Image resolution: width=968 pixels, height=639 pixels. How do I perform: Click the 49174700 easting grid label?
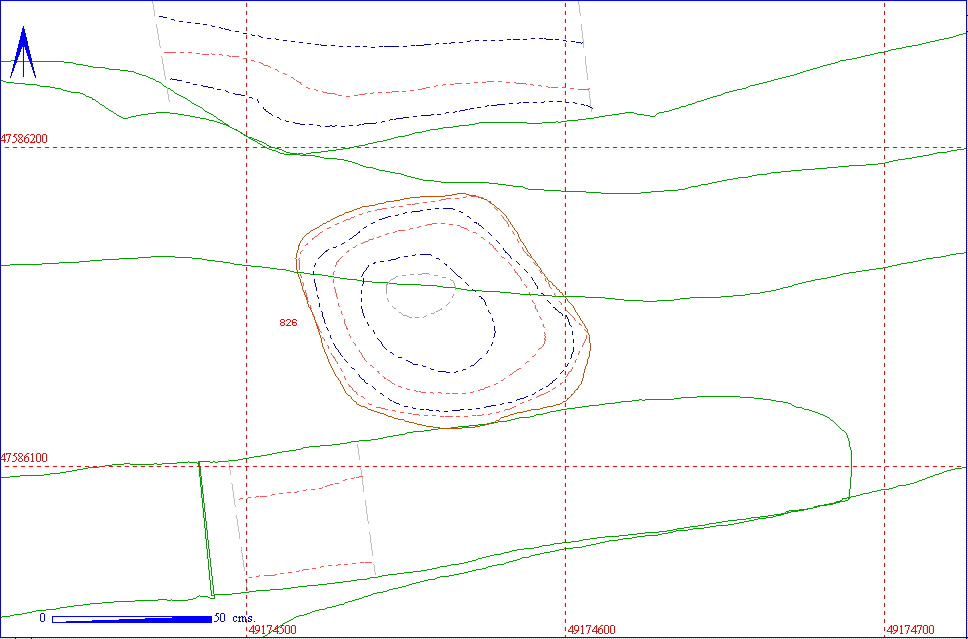tap(910, 630)
